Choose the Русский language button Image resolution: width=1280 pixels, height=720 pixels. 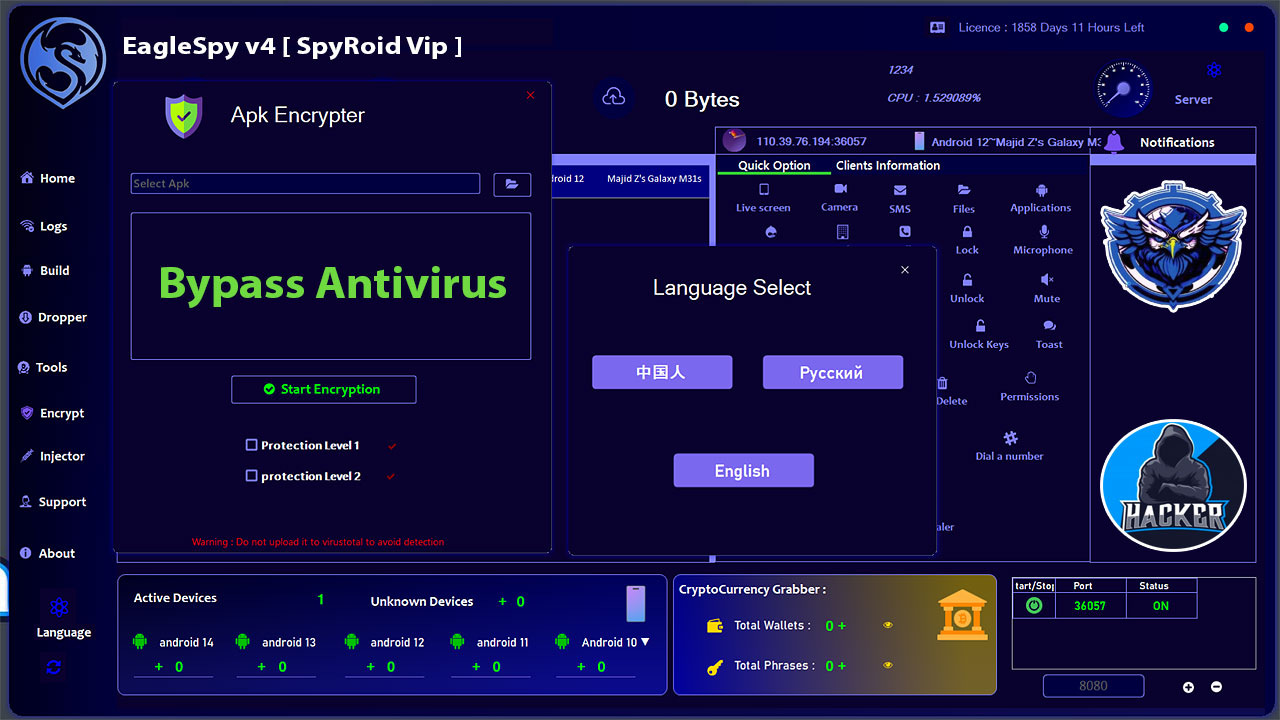coord(832,372)
